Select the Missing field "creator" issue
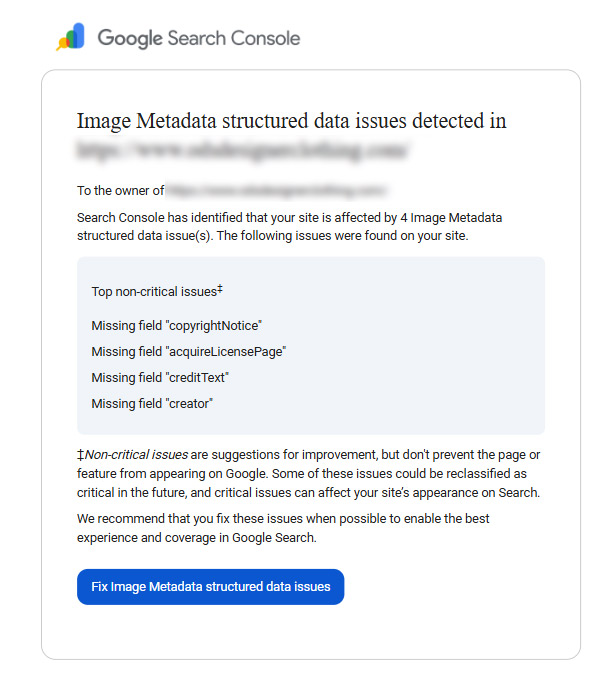 coord(152,404)
